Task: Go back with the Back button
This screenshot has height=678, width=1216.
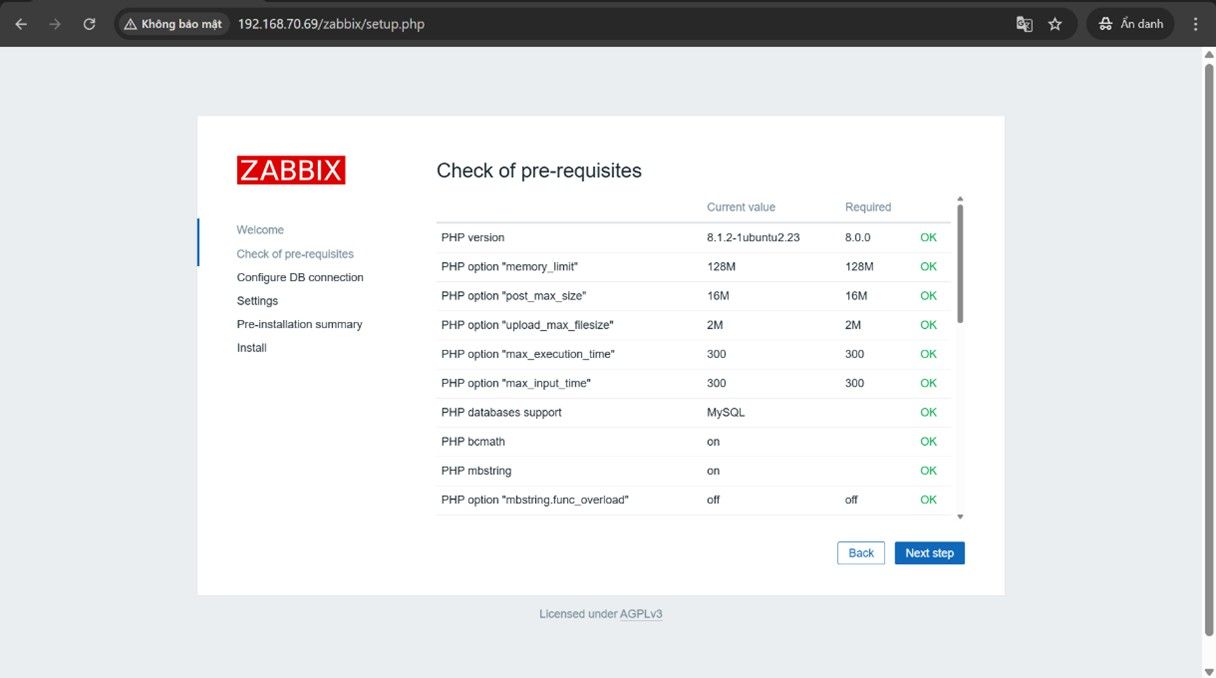Action: tap(861, 553)
